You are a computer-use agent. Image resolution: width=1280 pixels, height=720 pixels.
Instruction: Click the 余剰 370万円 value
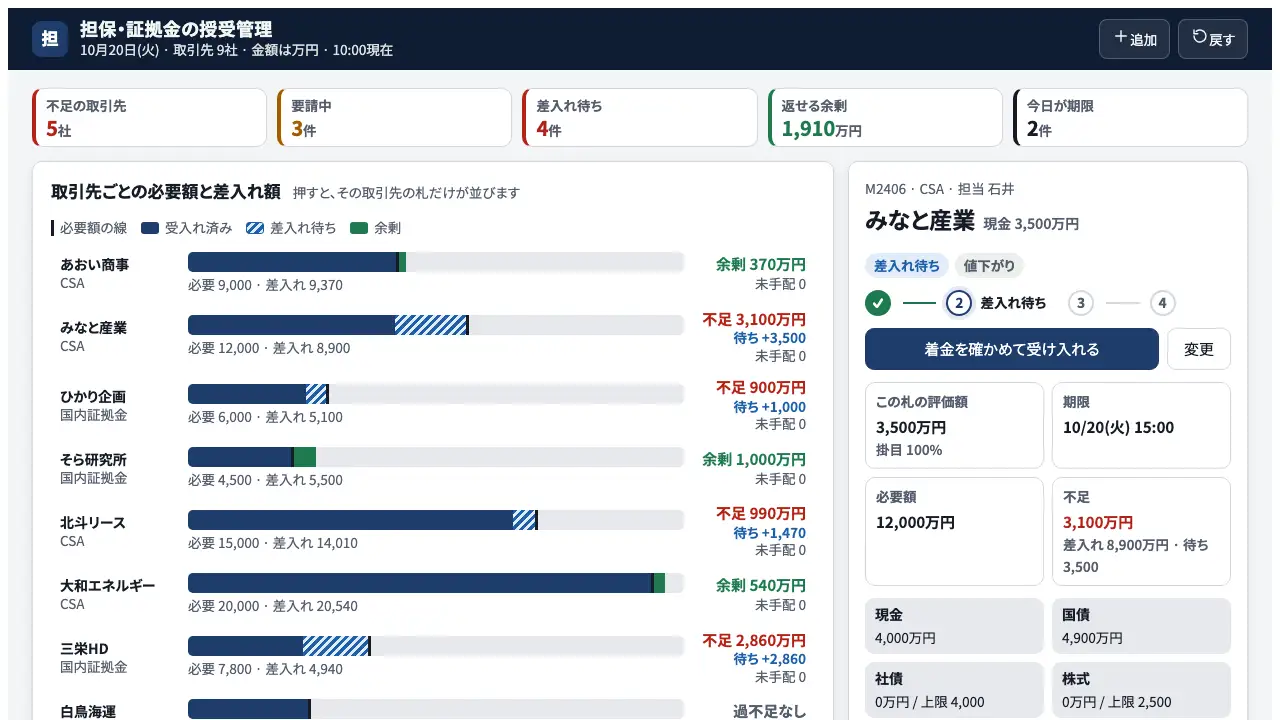tap(761, 265)
